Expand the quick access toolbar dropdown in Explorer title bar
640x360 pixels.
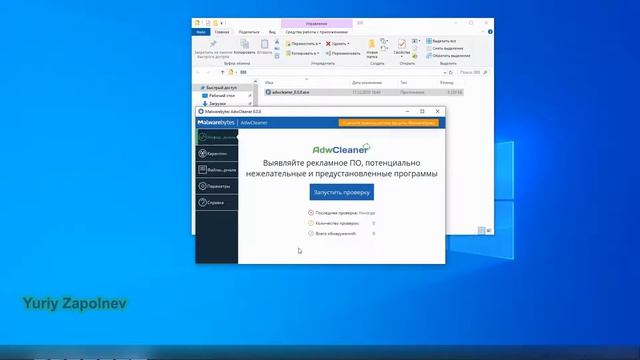222,23
